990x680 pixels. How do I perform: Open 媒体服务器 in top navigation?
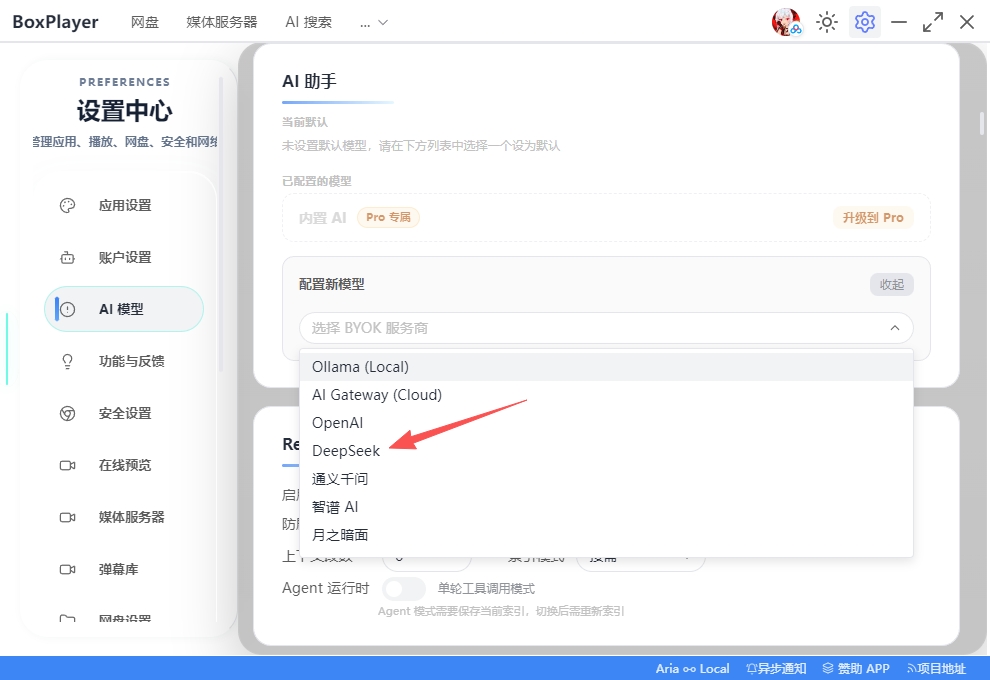[x=222, y=22]
